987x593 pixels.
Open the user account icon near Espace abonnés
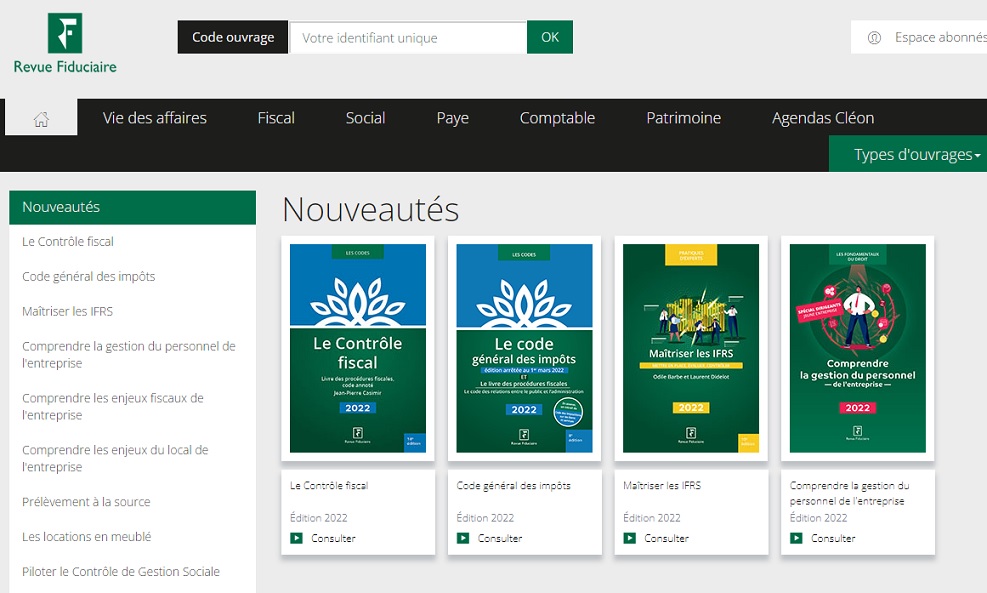coord(874,38)
